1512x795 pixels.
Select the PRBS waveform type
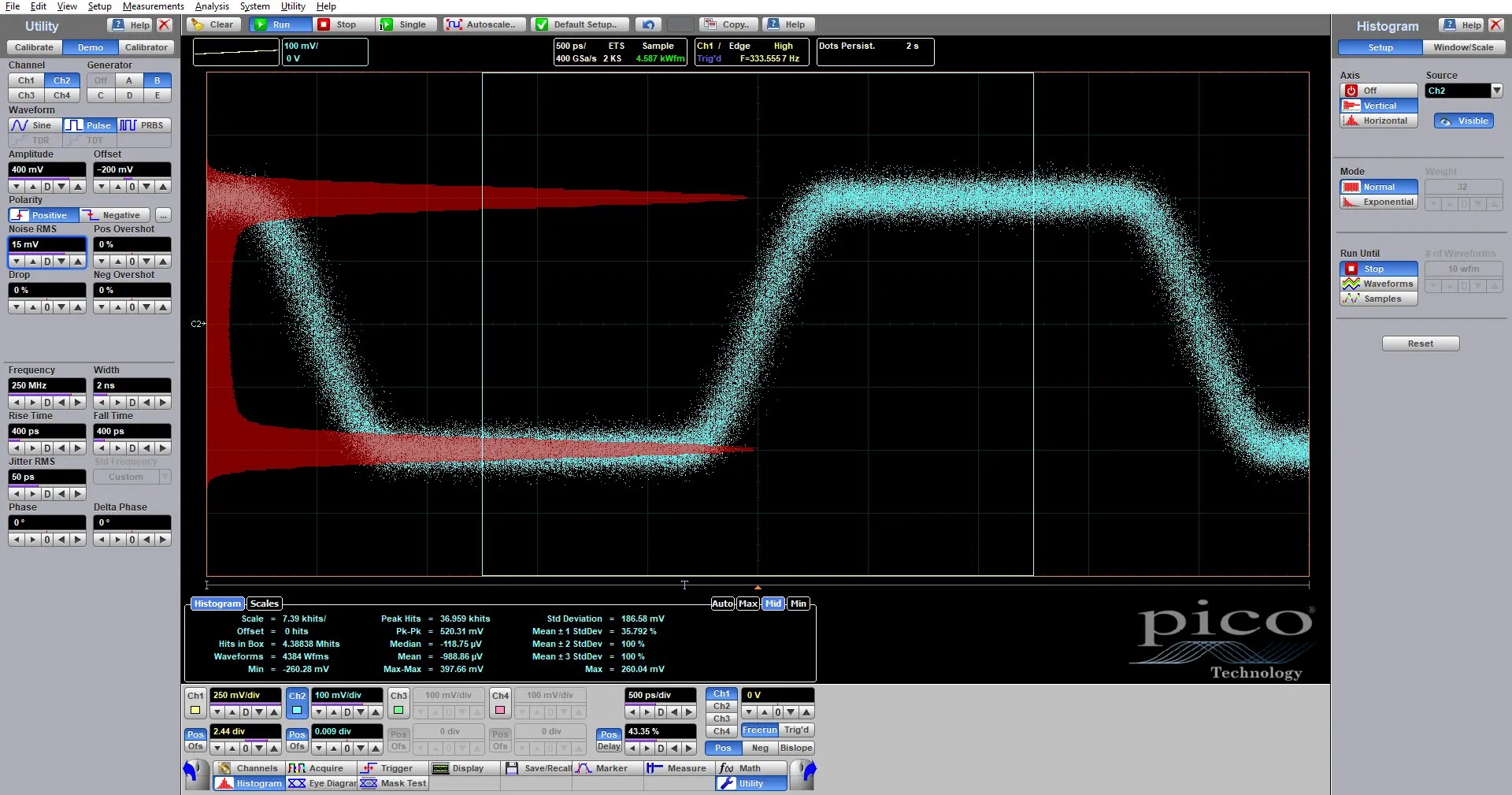point(143,125)
